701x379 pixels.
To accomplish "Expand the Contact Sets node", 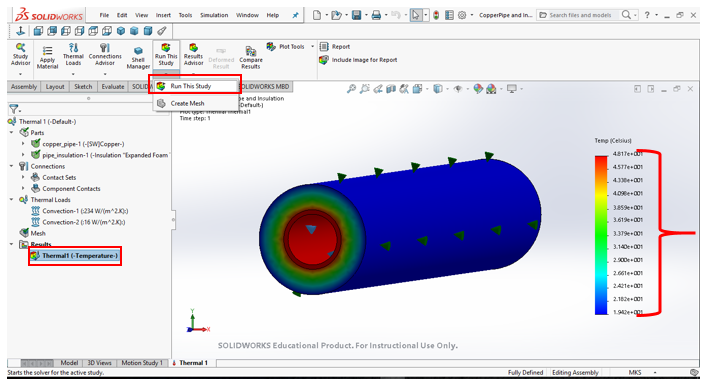I will (x=23, y=177).
